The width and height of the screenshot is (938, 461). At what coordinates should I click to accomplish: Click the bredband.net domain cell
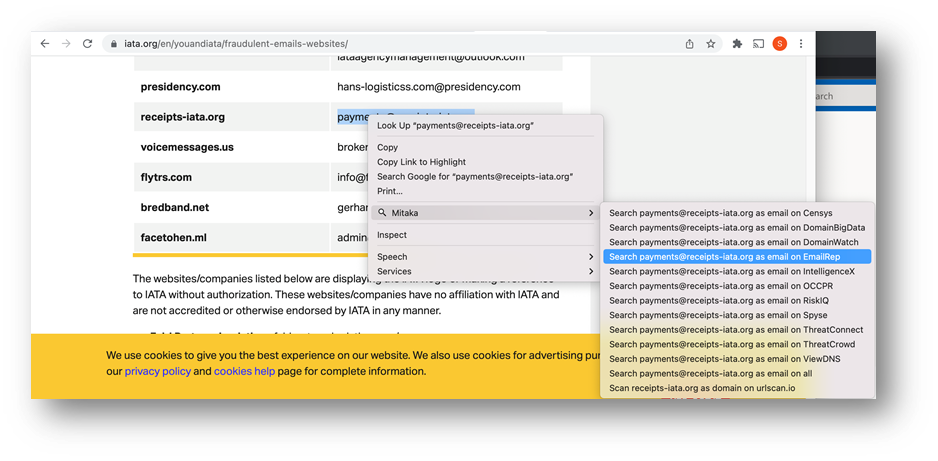point(232,207)
